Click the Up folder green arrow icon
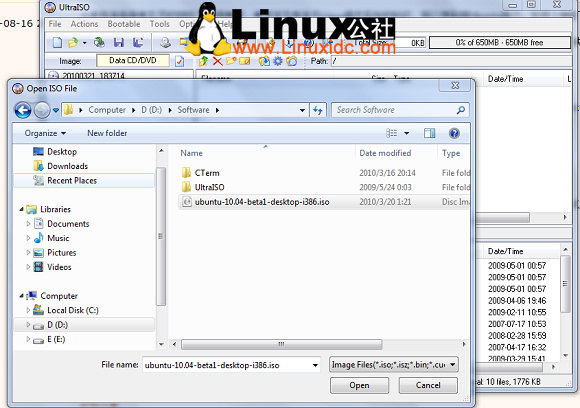 (203, 61)
